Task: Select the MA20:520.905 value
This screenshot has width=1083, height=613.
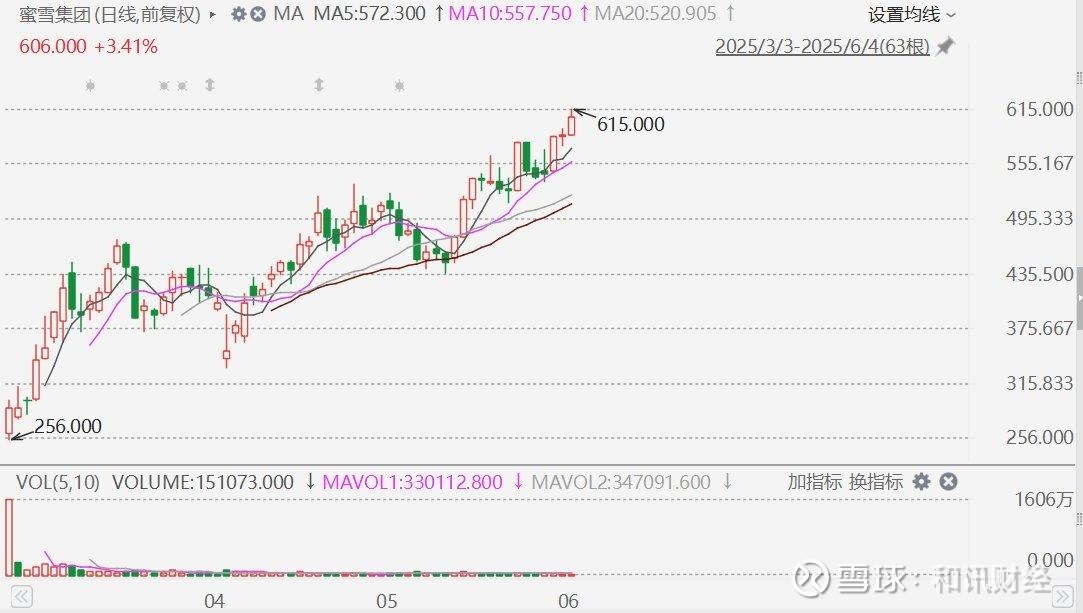Action: pyautogui.click(x=655, y=14)
